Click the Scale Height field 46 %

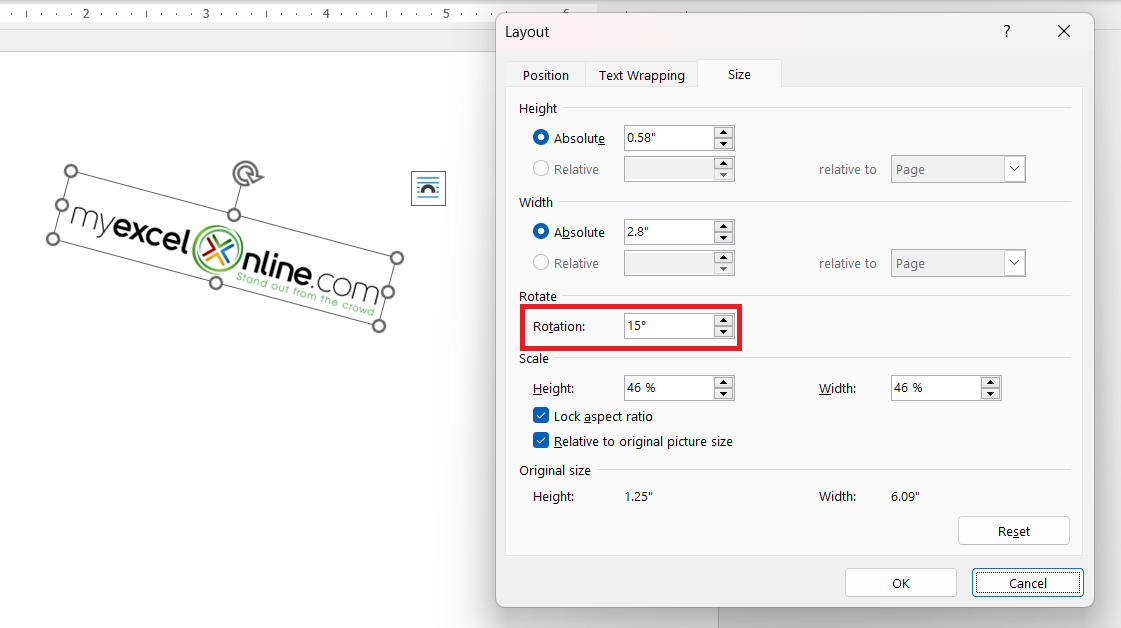[668, 388]
